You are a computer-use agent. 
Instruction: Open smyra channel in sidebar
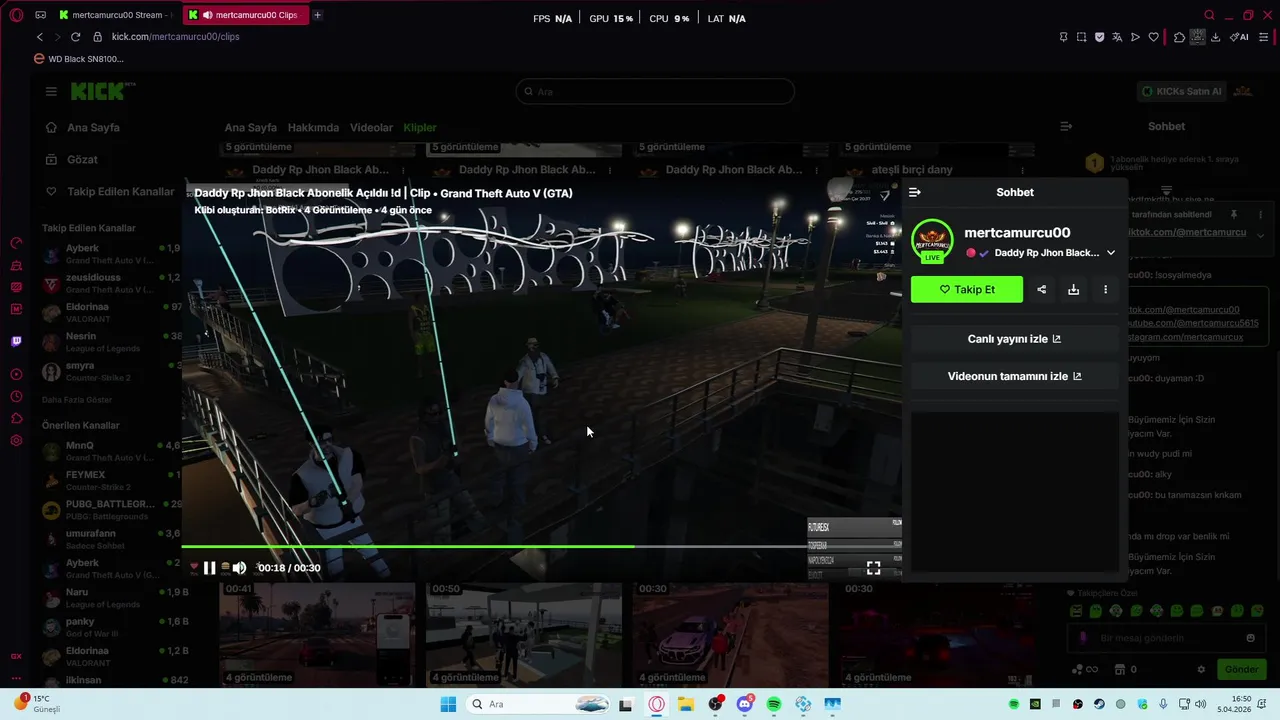tap(110, 372)
